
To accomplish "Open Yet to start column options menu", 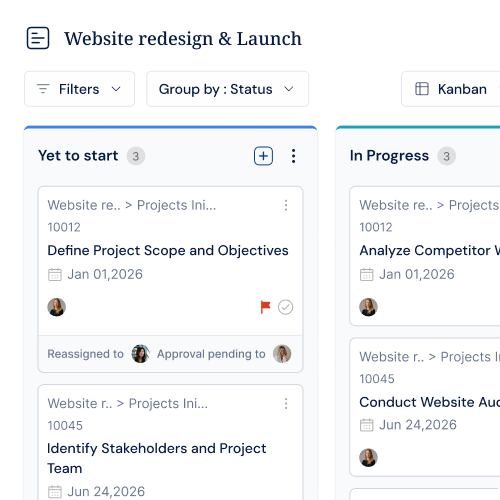I will [x=293, y=156].
